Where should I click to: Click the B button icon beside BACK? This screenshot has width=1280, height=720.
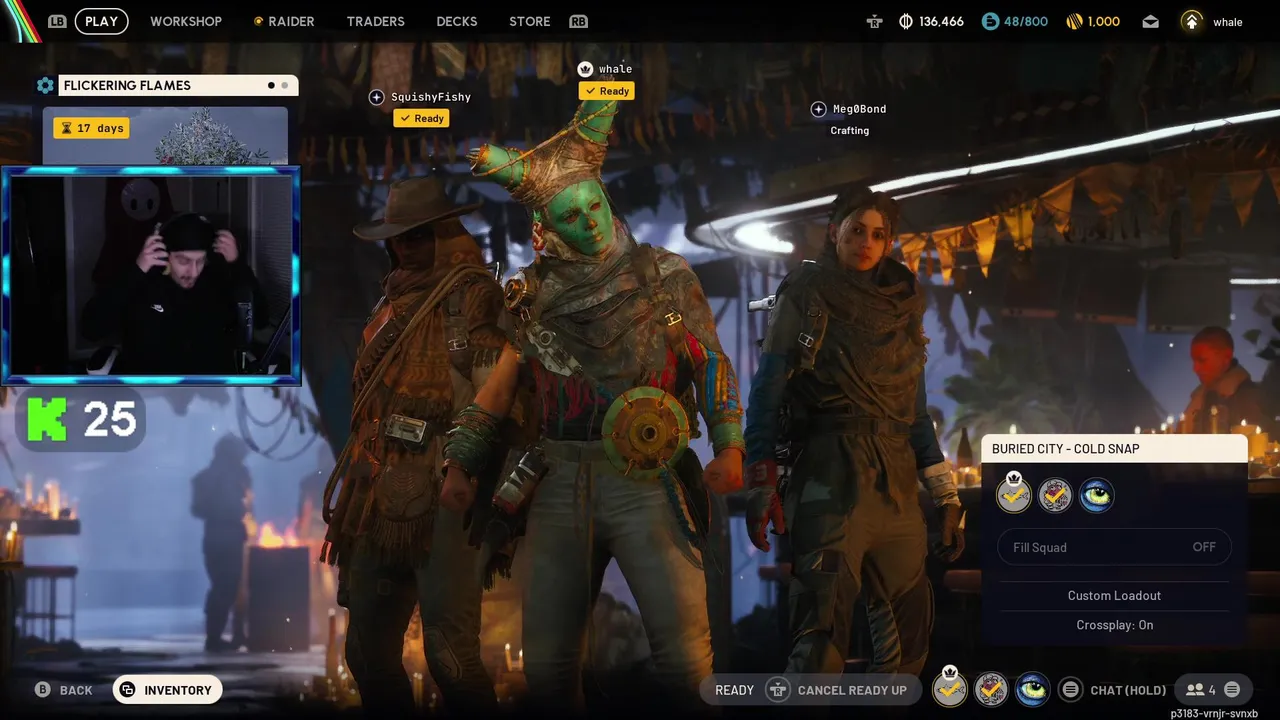tap(43, 690)
